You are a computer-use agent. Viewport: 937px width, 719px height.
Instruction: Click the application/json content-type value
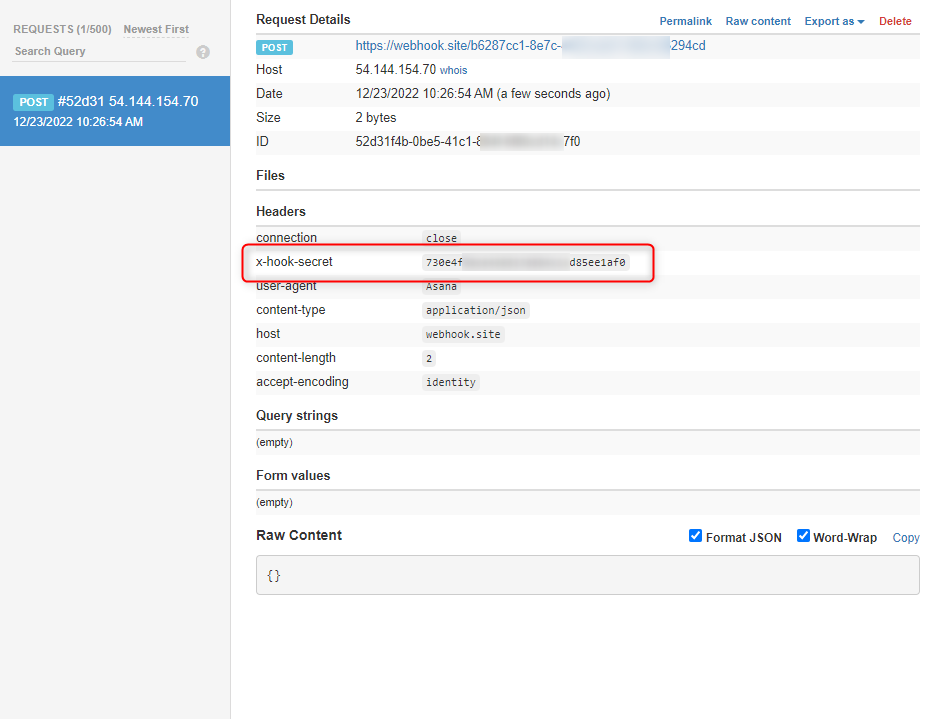click(476, 310)
